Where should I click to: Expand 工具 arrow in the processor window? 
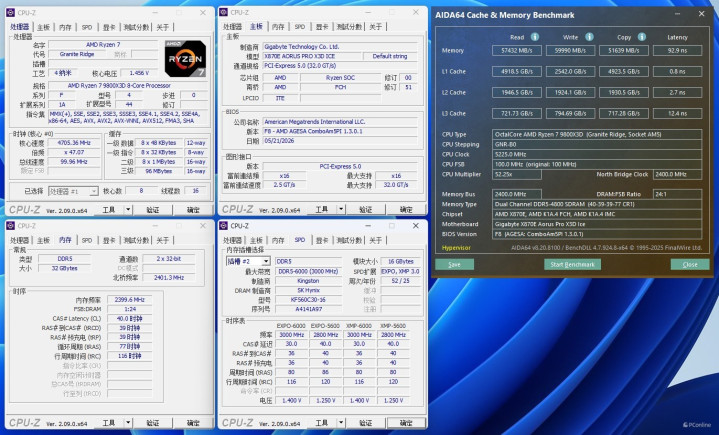point(128,210)
